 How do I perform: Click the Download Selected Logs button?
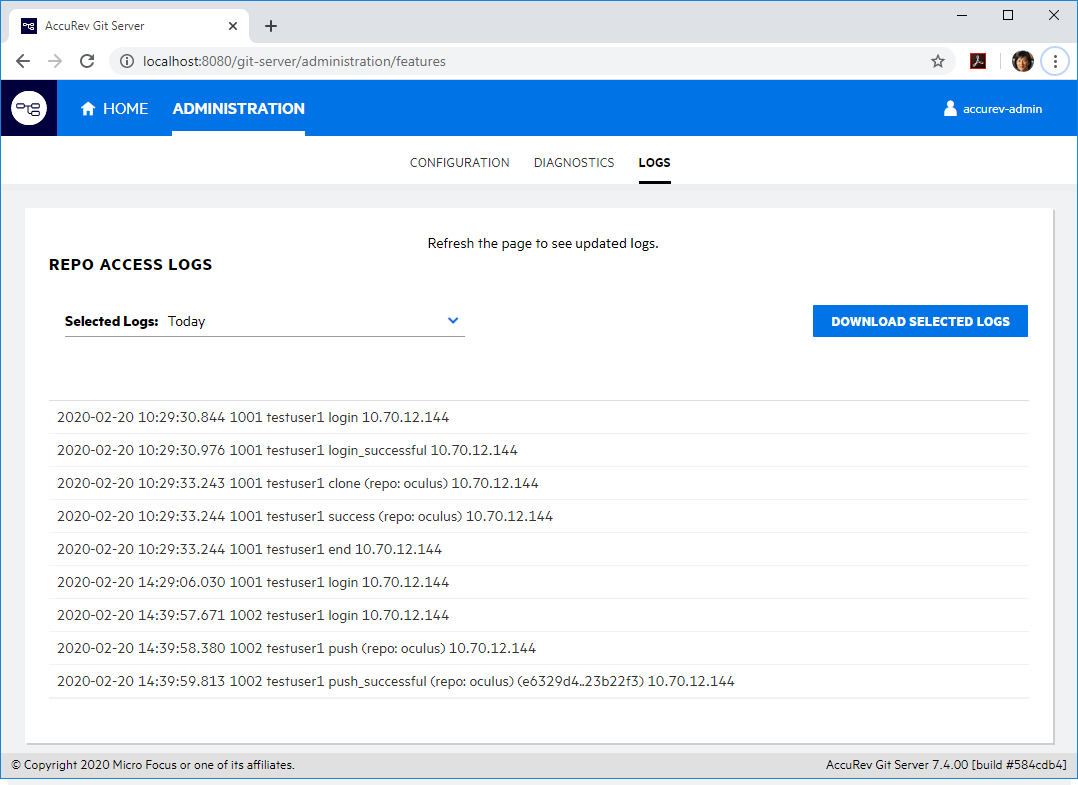click(920, 321)
